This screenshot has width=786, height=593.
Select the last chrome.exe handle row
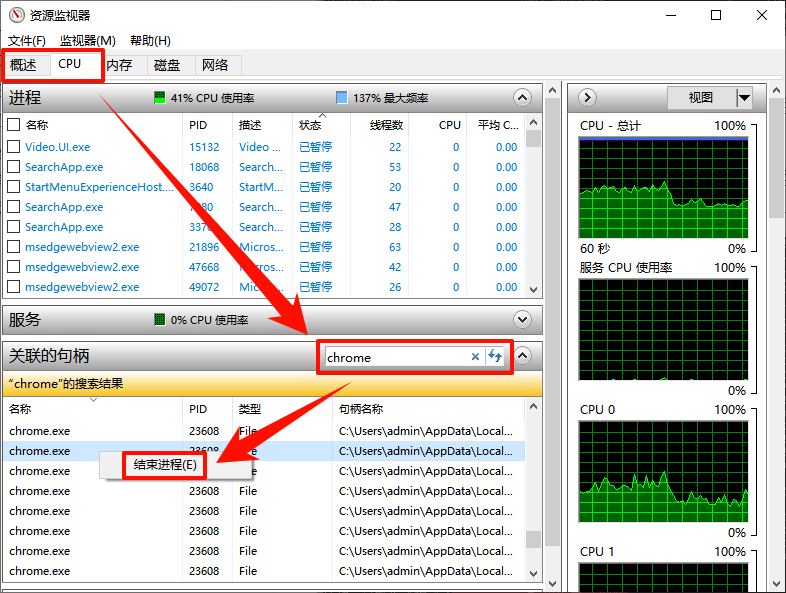click(264, 571)
